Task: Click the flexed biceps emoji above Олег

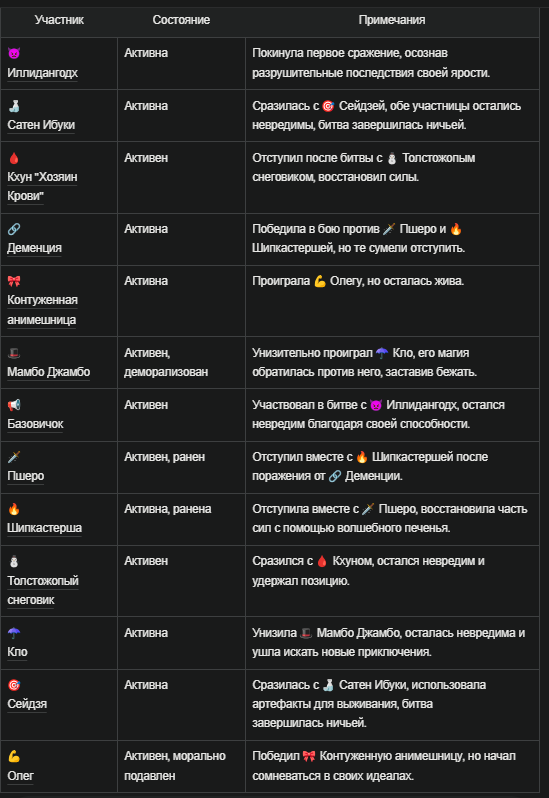Action: 14,756
